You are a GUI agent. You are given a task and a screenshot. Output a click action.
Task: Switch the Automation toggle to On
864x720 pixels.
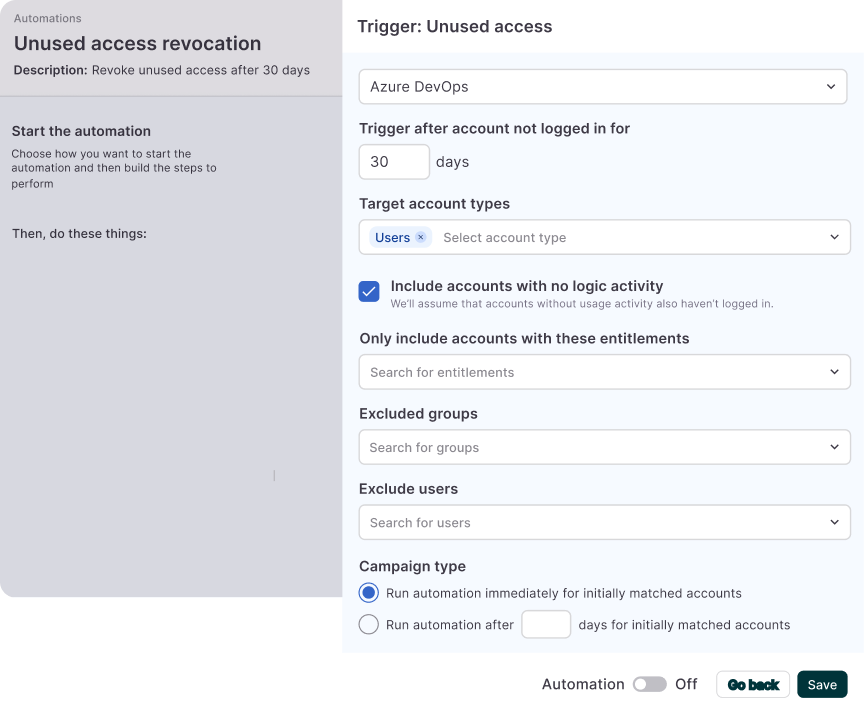(x=649, y=684)
